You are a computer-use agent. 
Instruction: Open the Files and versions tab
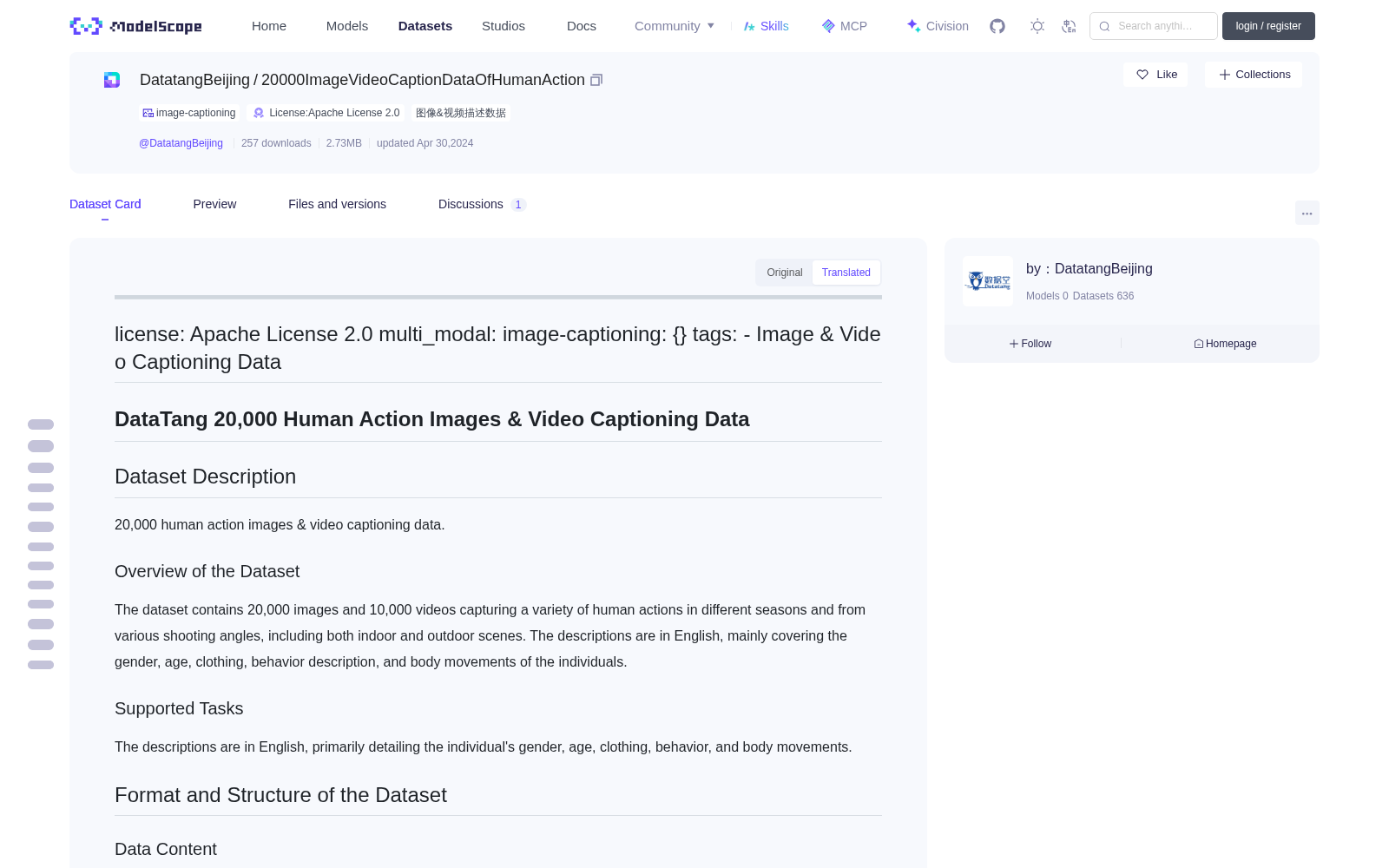click(337, 204)
